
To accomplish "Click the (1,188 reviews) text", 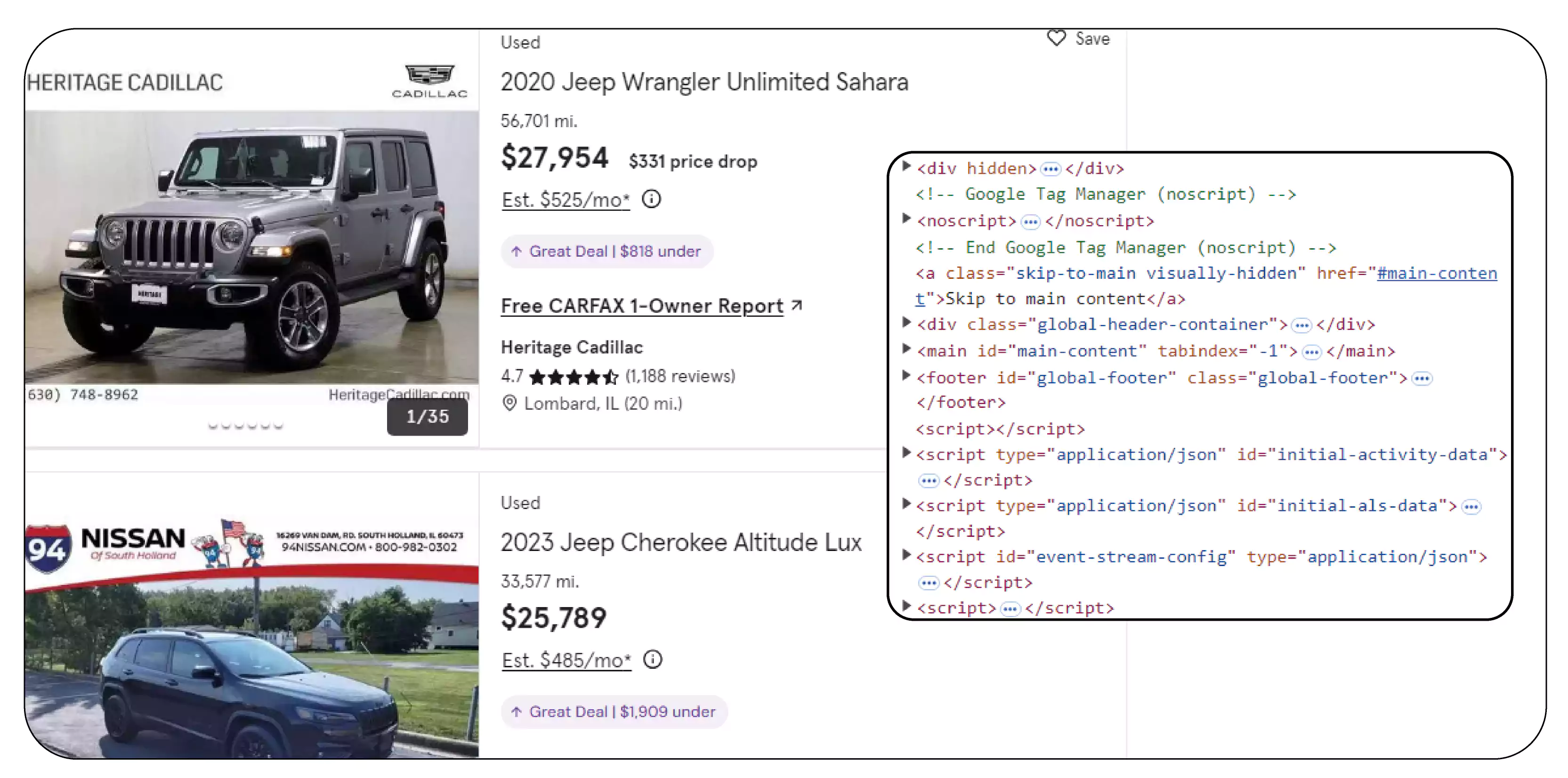I will point(680,376).
